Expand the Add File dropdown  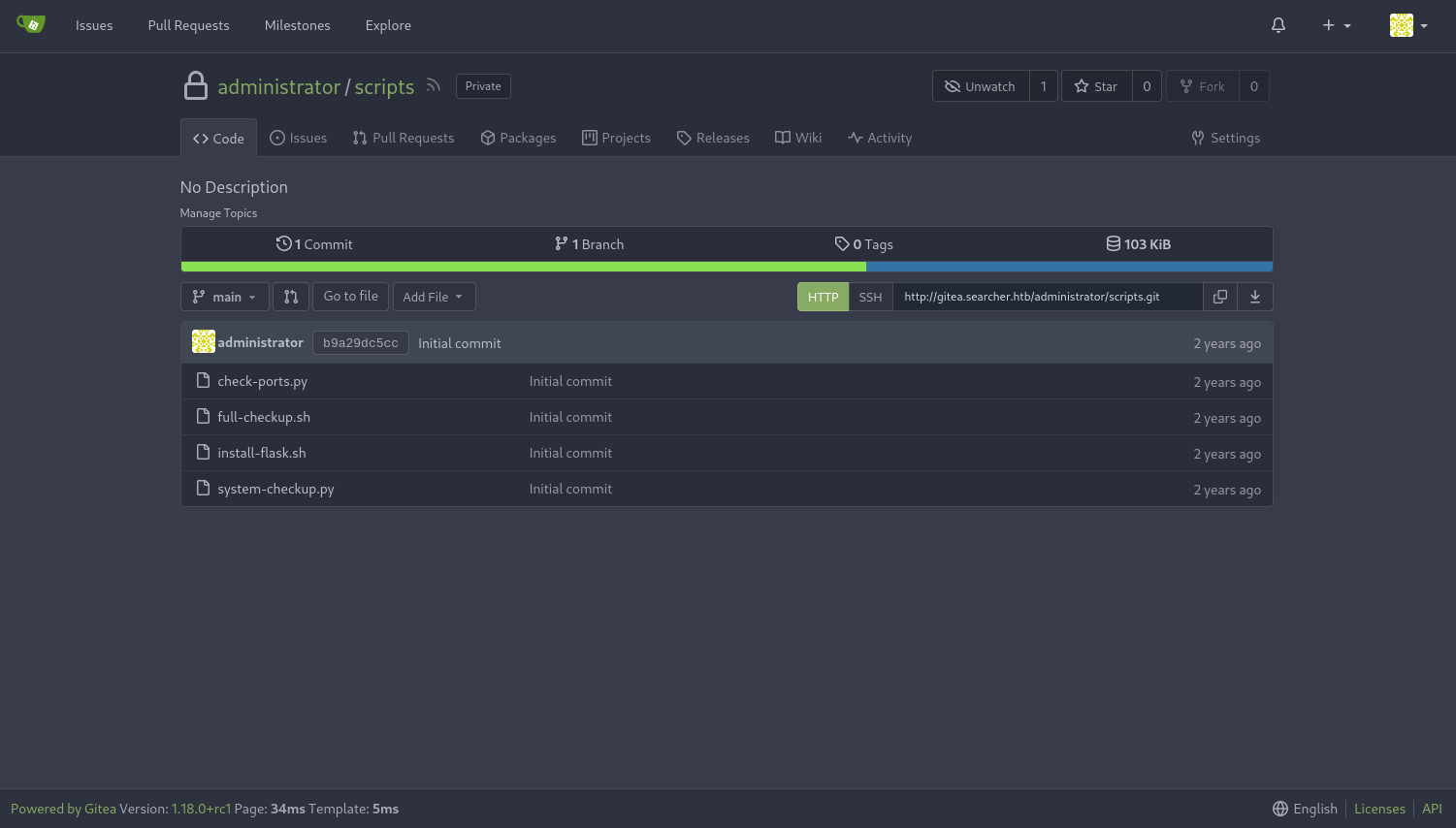[x=434, y=297]
